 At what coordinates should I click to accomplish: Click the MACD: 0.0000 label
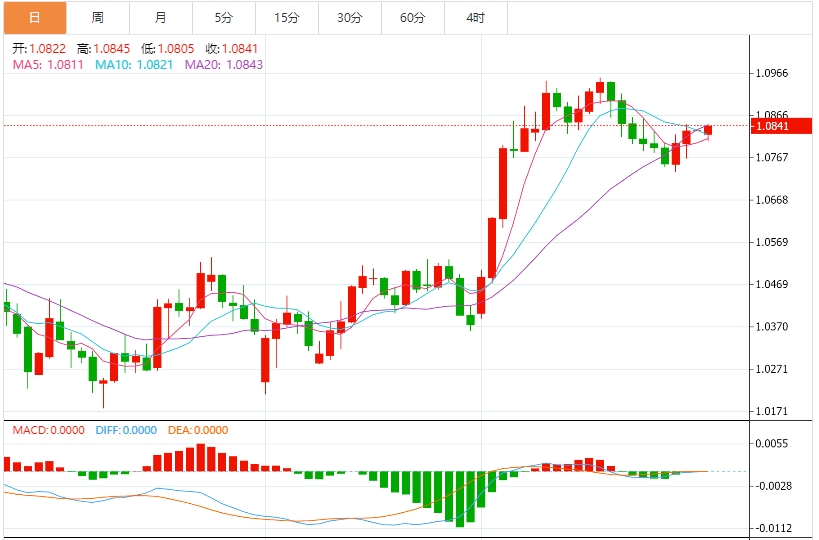(49, 430)
